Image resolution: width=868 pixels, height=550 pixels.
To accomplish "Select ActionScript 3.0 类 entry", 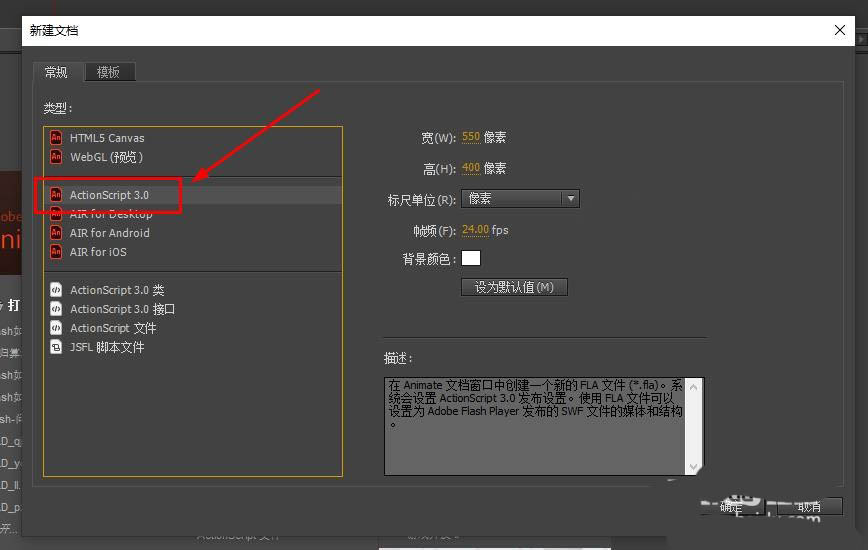I will click(x=193, y=290).
